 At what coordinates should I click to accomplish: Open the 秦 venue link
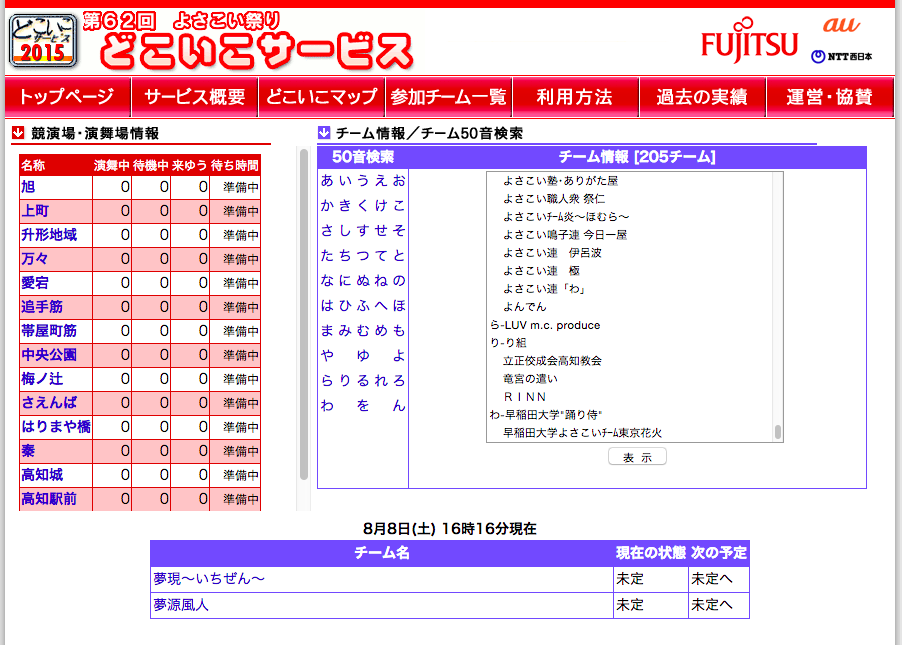(x=28, y=451)
